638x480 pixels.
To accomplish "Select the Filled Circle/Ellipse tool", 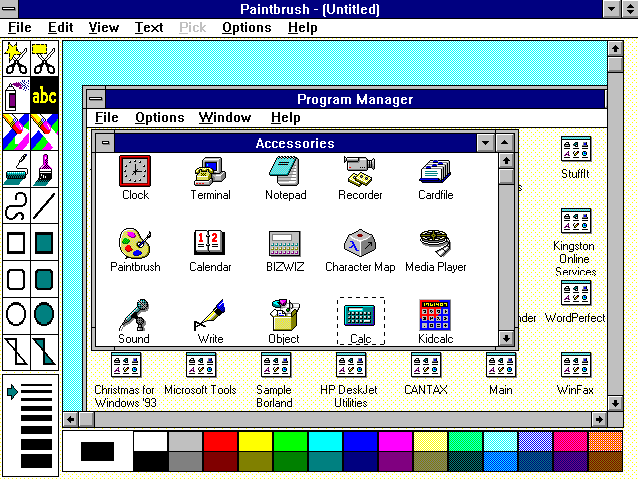I will click(44, 314).
